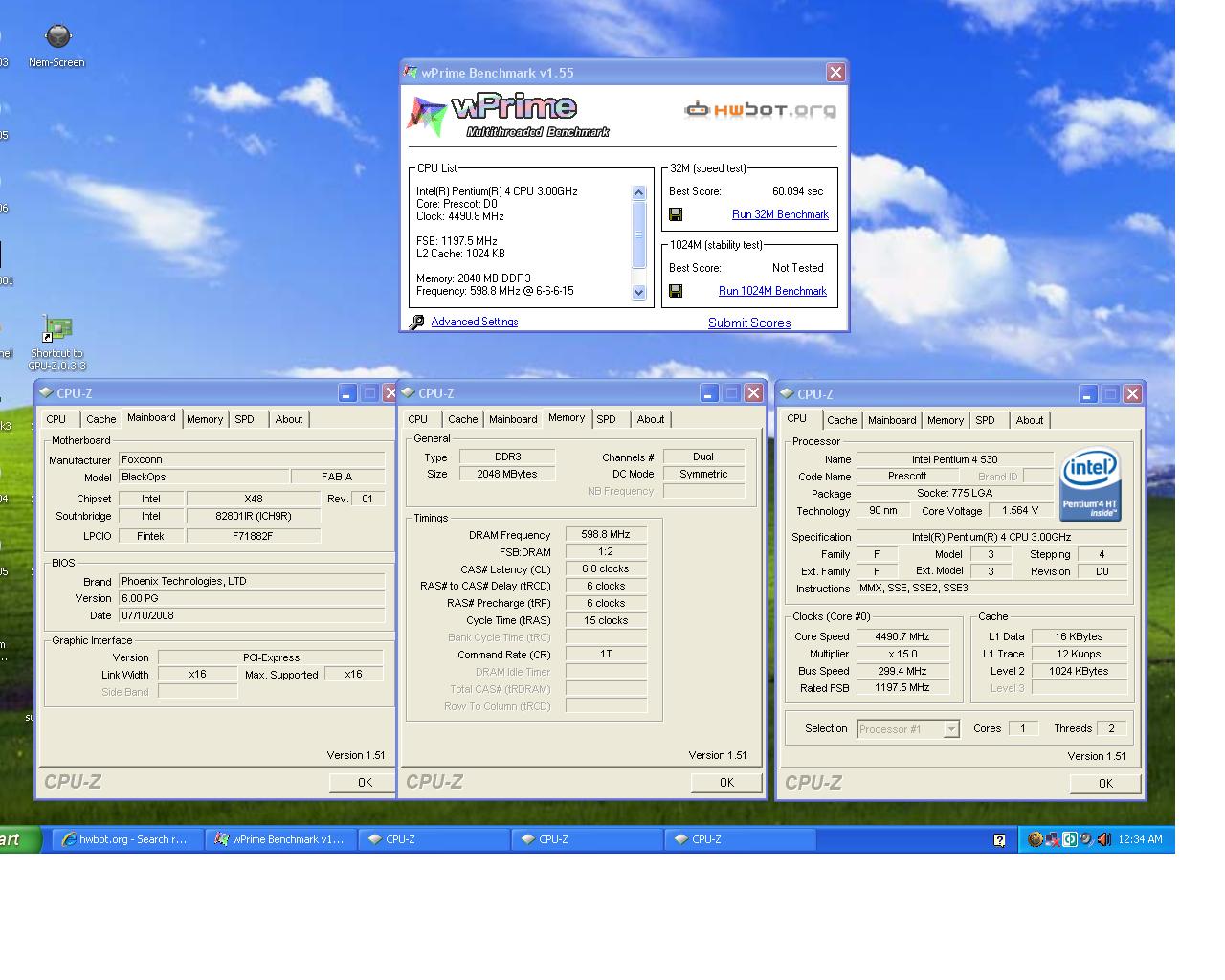Click the Command Rate 1T field
The image size is (1225, 980).
pyautogui.click(x=606, y=655)
